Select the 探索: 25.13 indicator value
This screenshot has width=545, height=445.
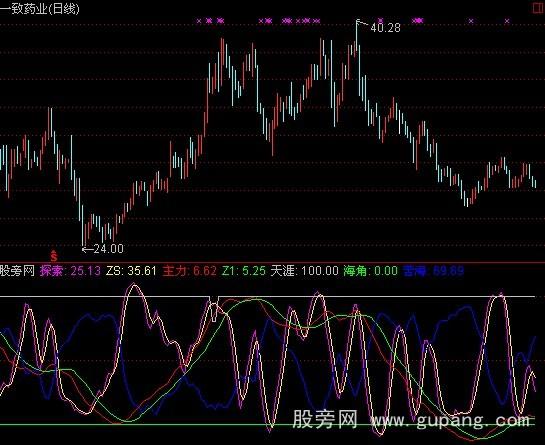tap(71, 270)
